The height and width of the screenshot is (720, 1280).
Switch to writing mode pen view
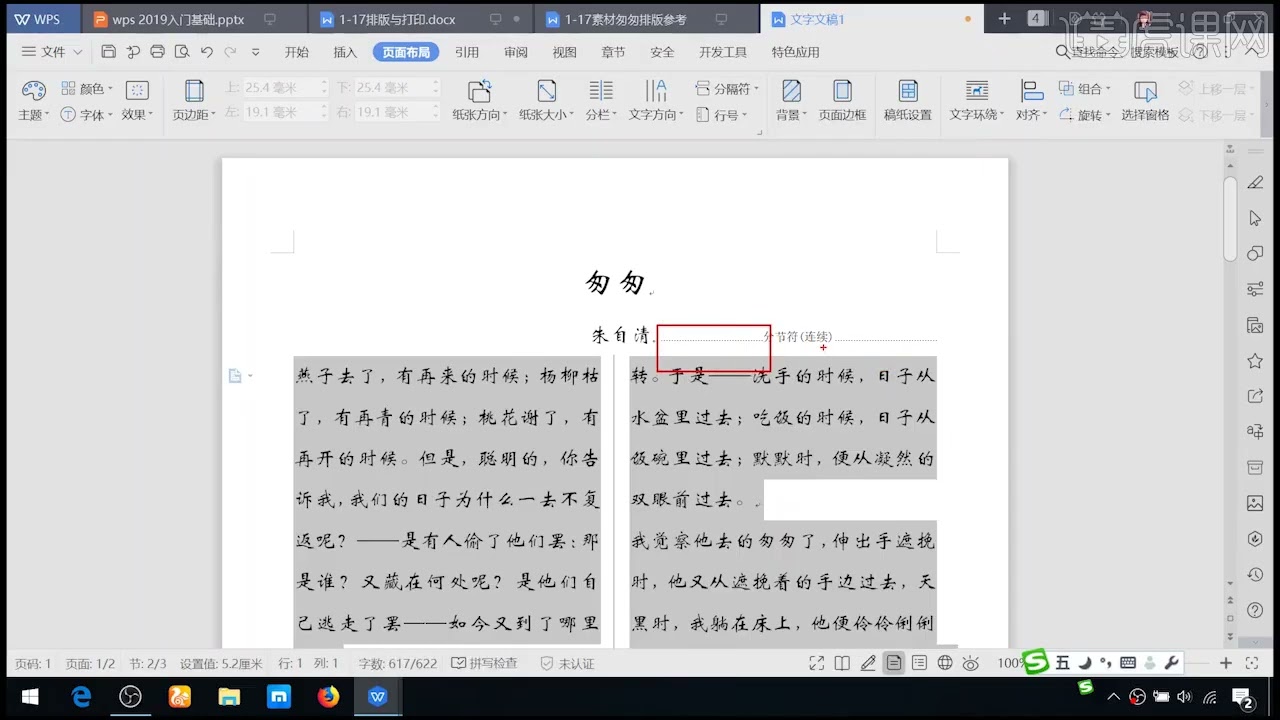pyautogui.click(x=868, y=663)
